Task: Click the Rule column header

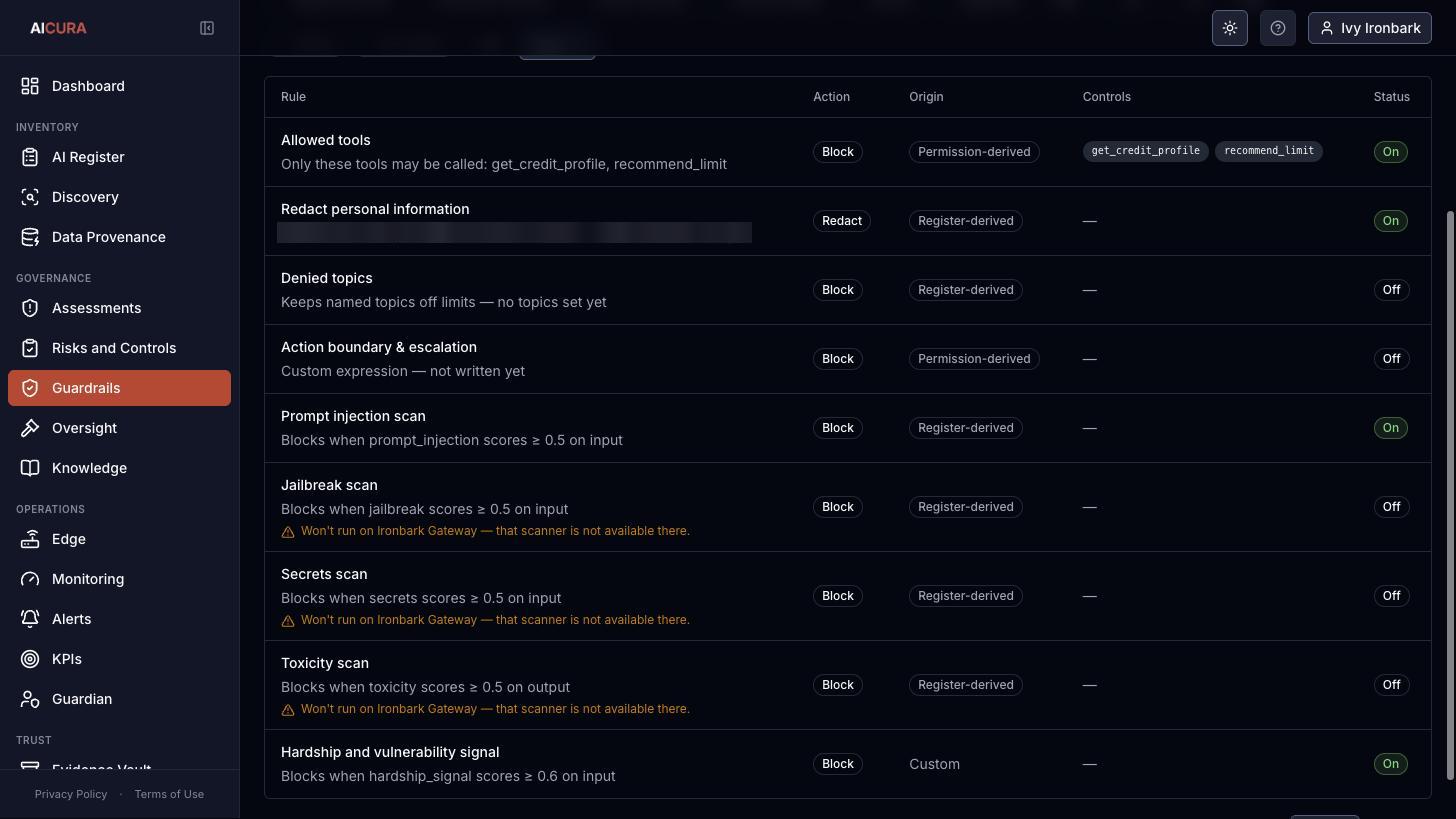Action: 293,97
